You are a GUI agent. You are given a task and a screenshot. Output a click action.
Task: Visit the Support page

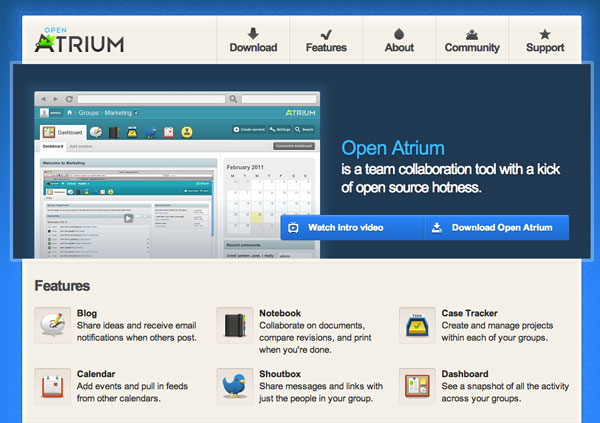(545, 40)
